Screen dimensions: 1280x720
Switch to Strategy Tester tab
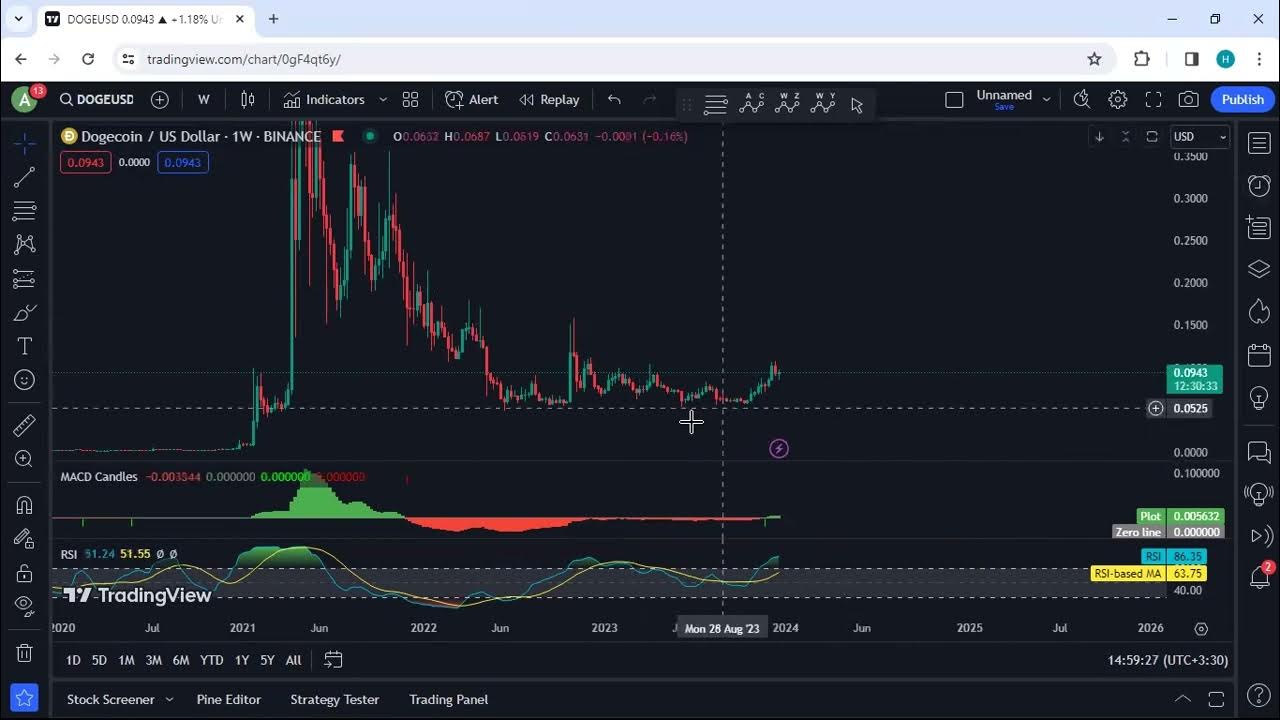tap(334, 699)
